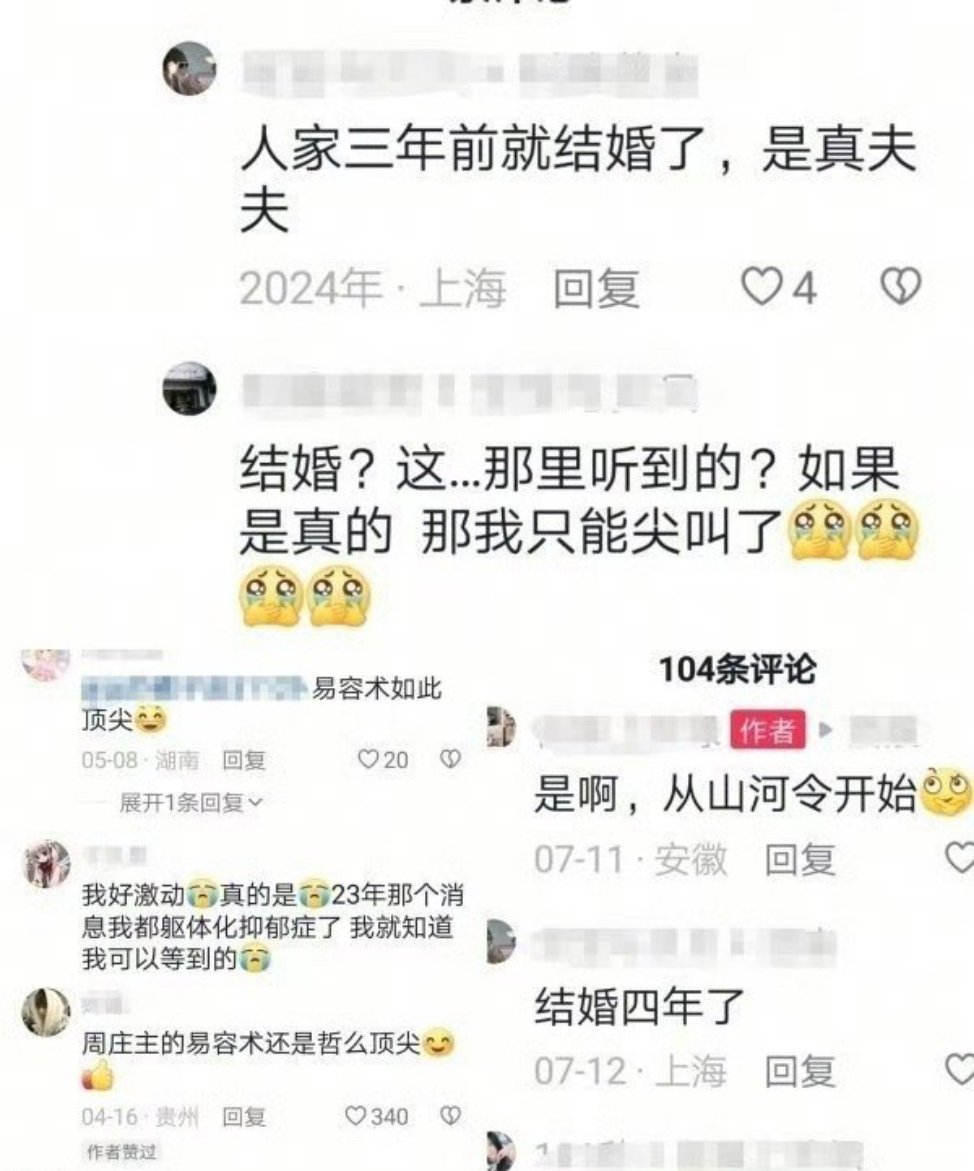Reply to the 07-12 上海 comment
This screenshot has height=1171, width=974.
[x=799, y=1071]
